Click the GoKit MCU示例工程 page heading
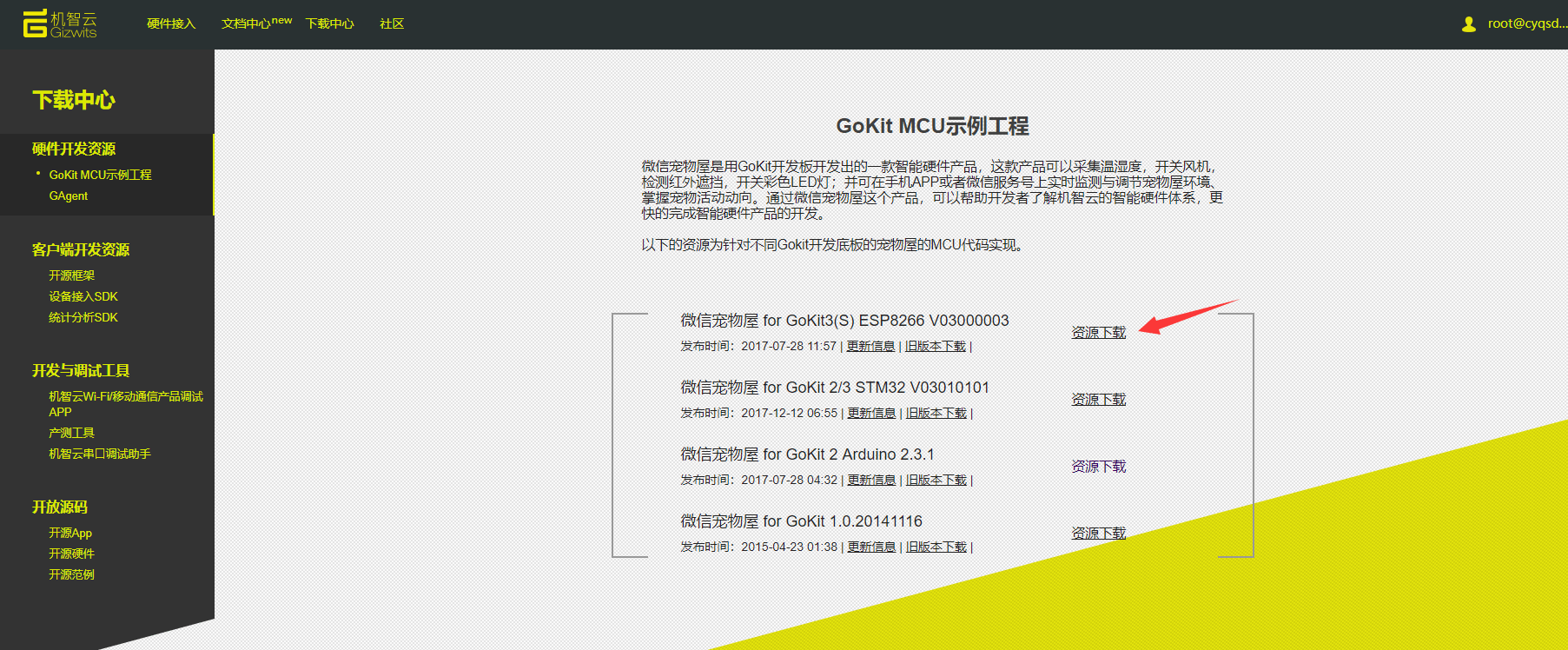The height and width of the screenshot is (650, 1568). [x=932, y=126]
